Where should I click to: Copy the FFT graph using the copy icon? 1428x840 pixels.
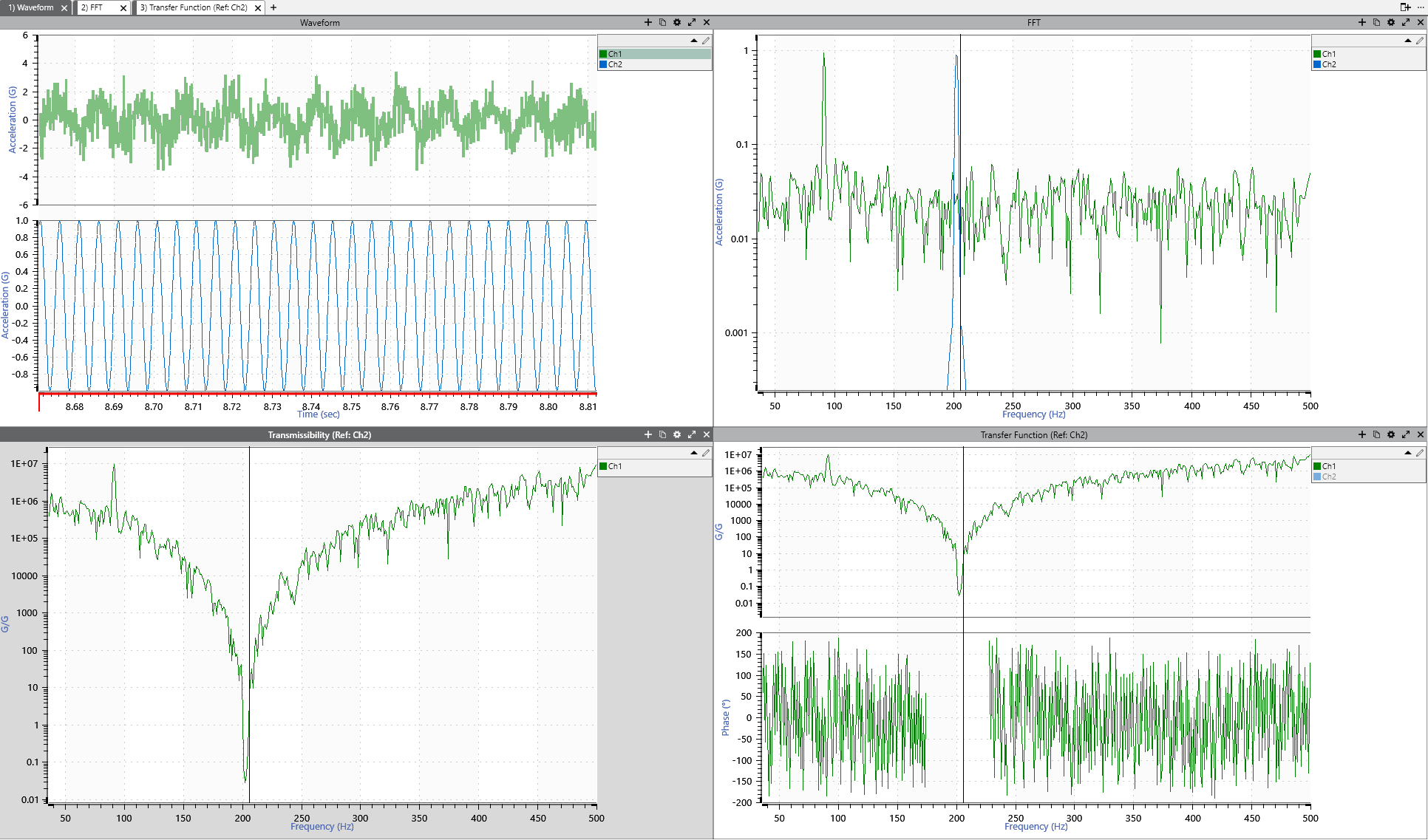tap(1376, 22)
